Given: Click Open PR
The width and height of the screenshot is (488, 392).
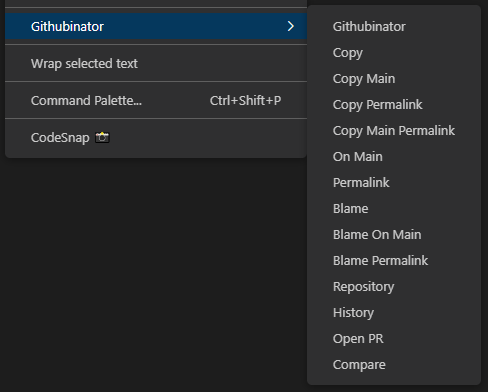Looking at the screenshot, I should point(394,339).
